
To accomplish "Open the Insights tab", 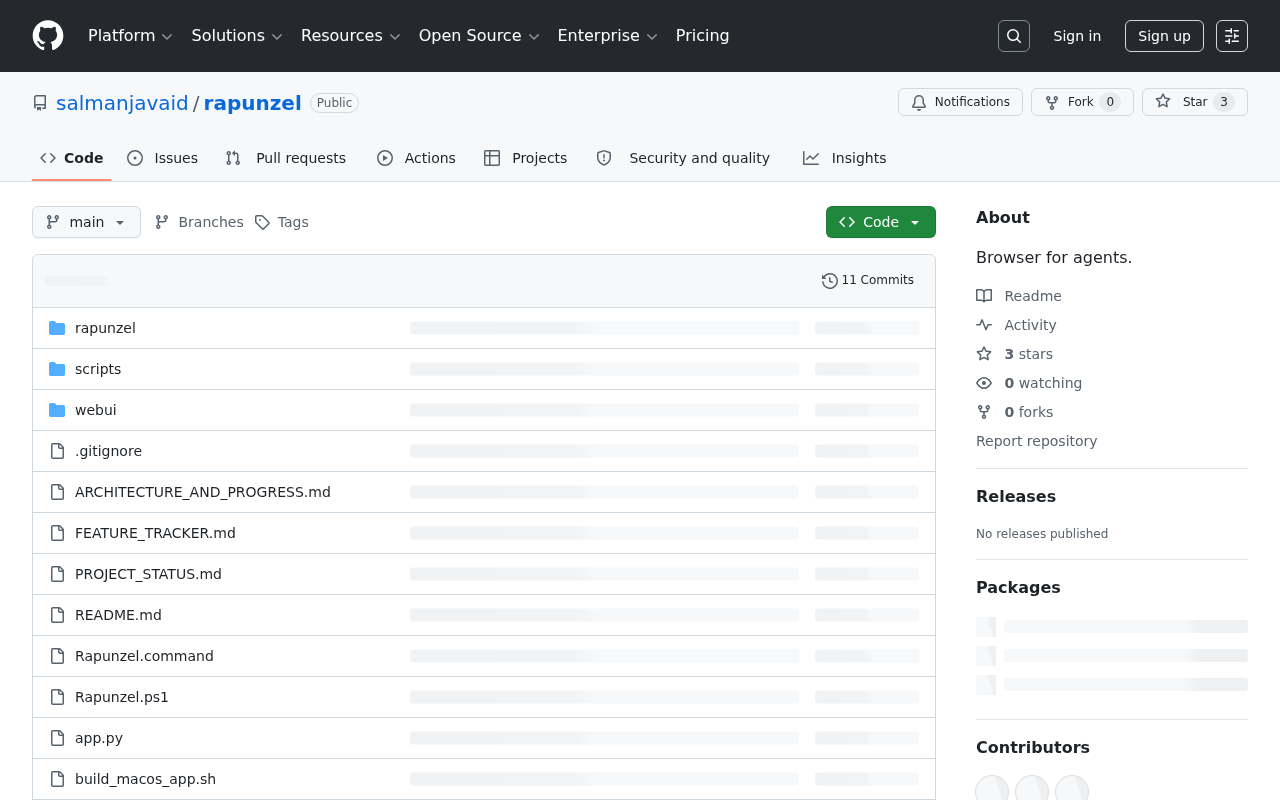I will (x=845, y=158).
